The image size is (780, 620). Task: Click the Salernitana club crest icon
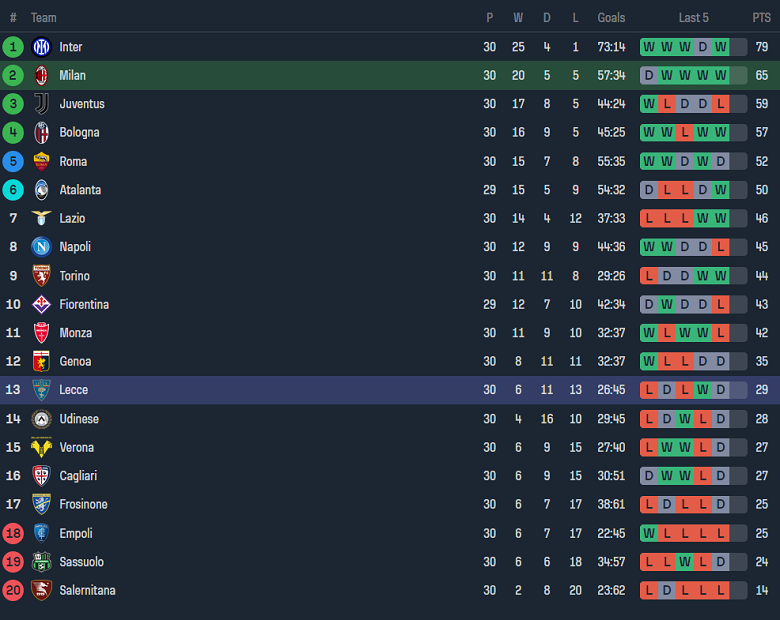click(41, 590)
